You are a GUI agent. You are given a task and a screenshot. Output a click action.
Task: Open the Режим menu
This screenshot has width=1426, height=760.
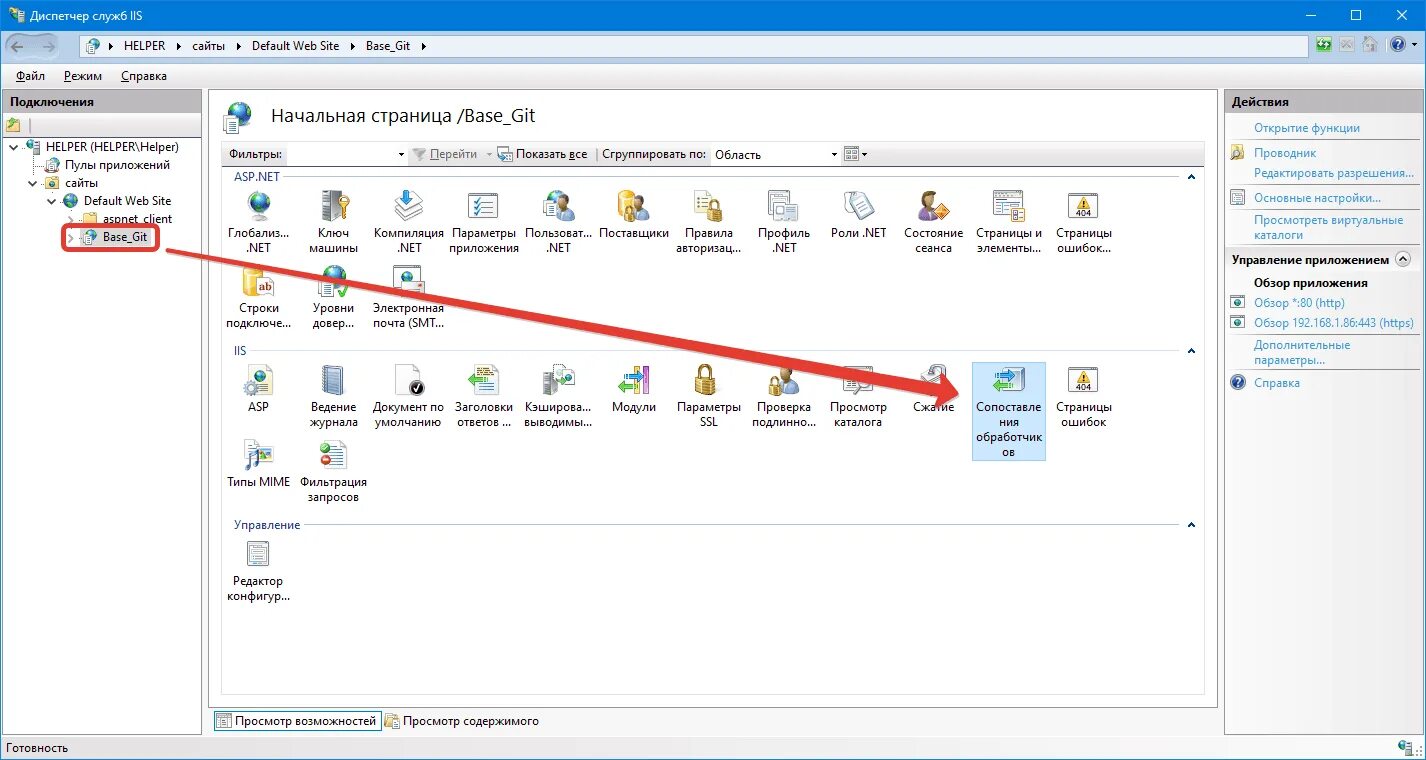(x=83, y=76)
